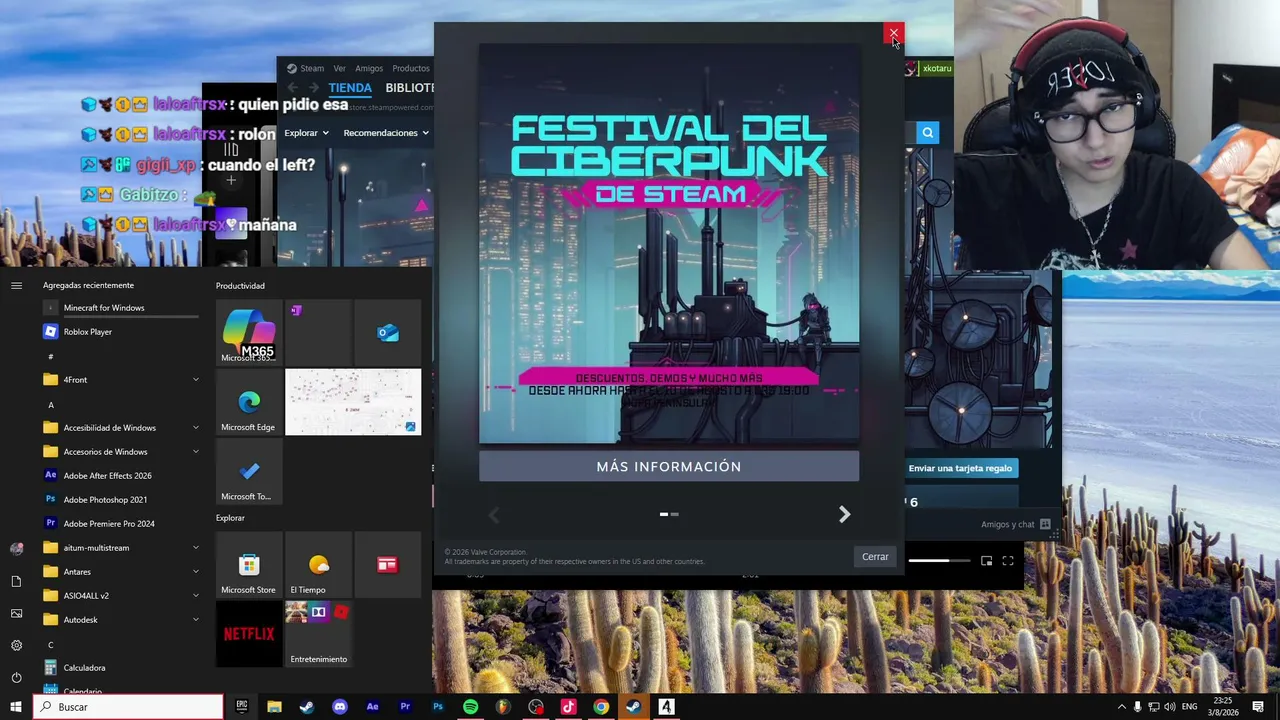The image size is (1280, 720).
Task: Open the Microsoft Edge tile
Action: tap(249, 402)
